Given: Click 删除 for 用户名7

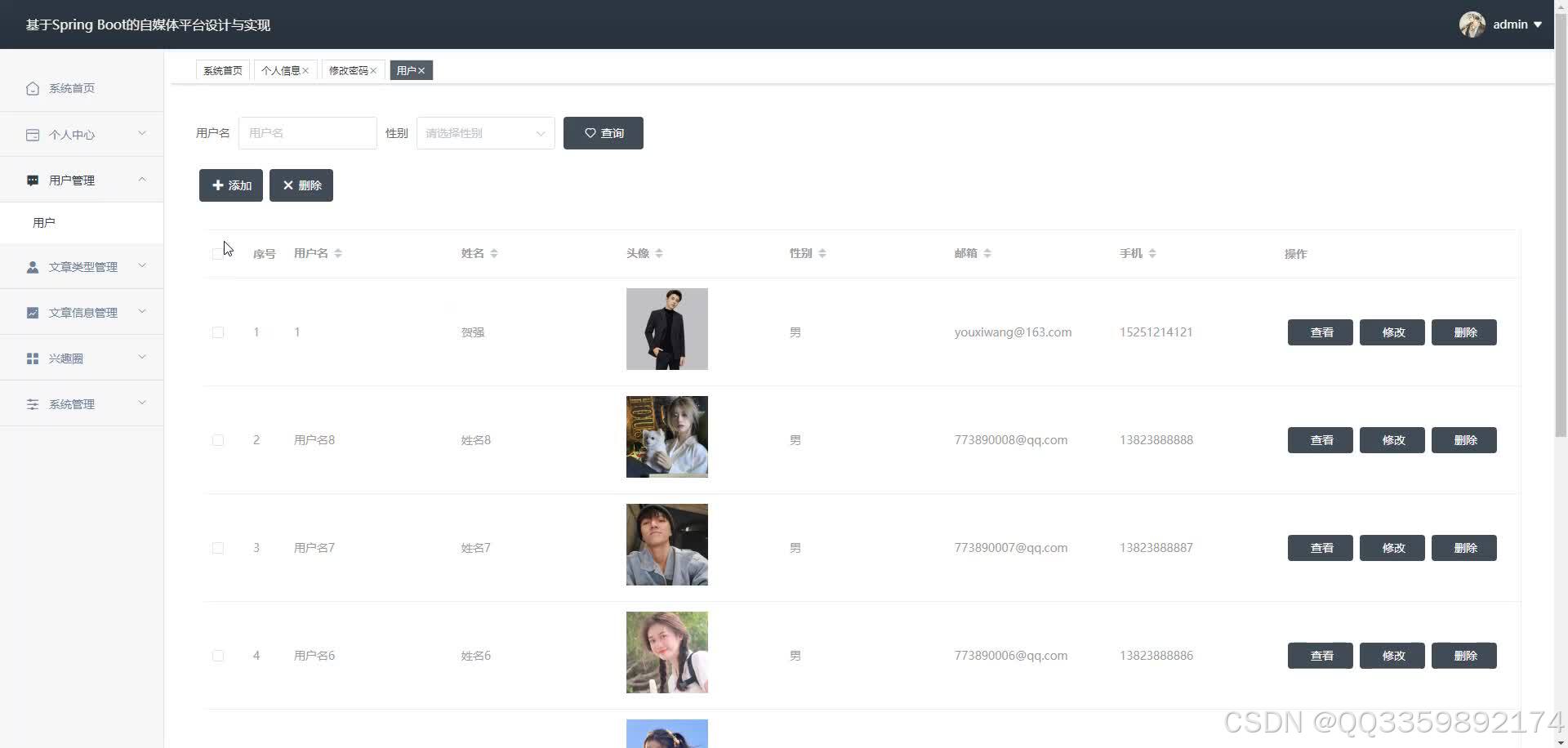Looking at the screenshot, I should 1464,548.
